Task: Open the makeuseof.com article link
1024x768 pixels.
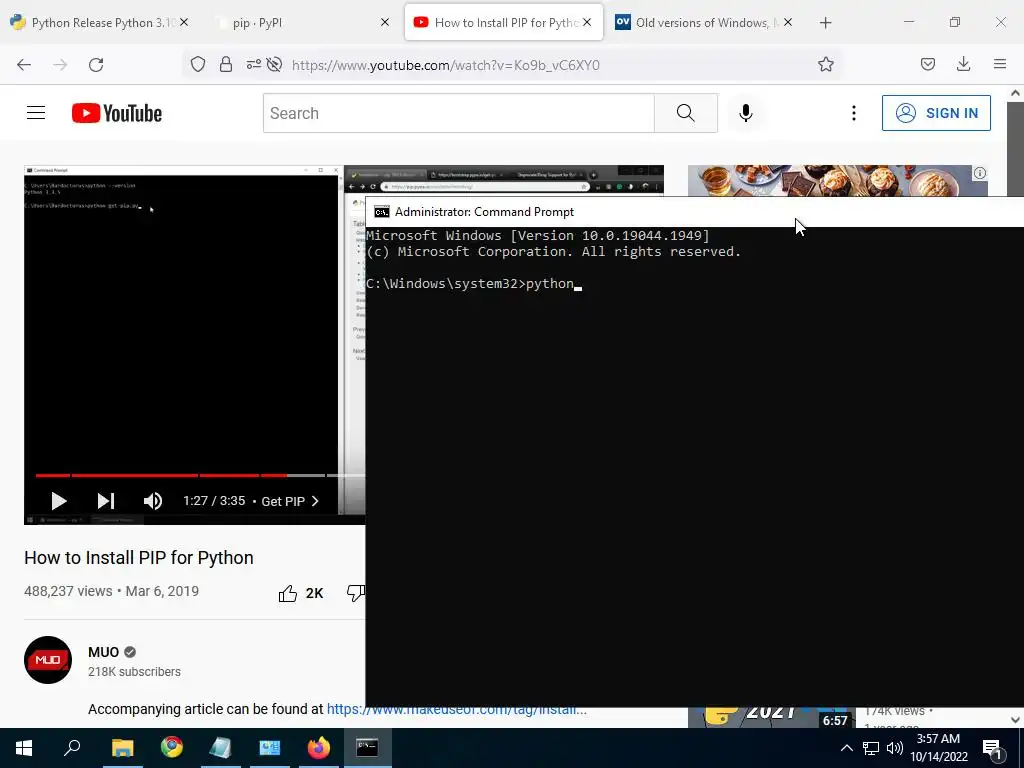Action: pos(456,709)
